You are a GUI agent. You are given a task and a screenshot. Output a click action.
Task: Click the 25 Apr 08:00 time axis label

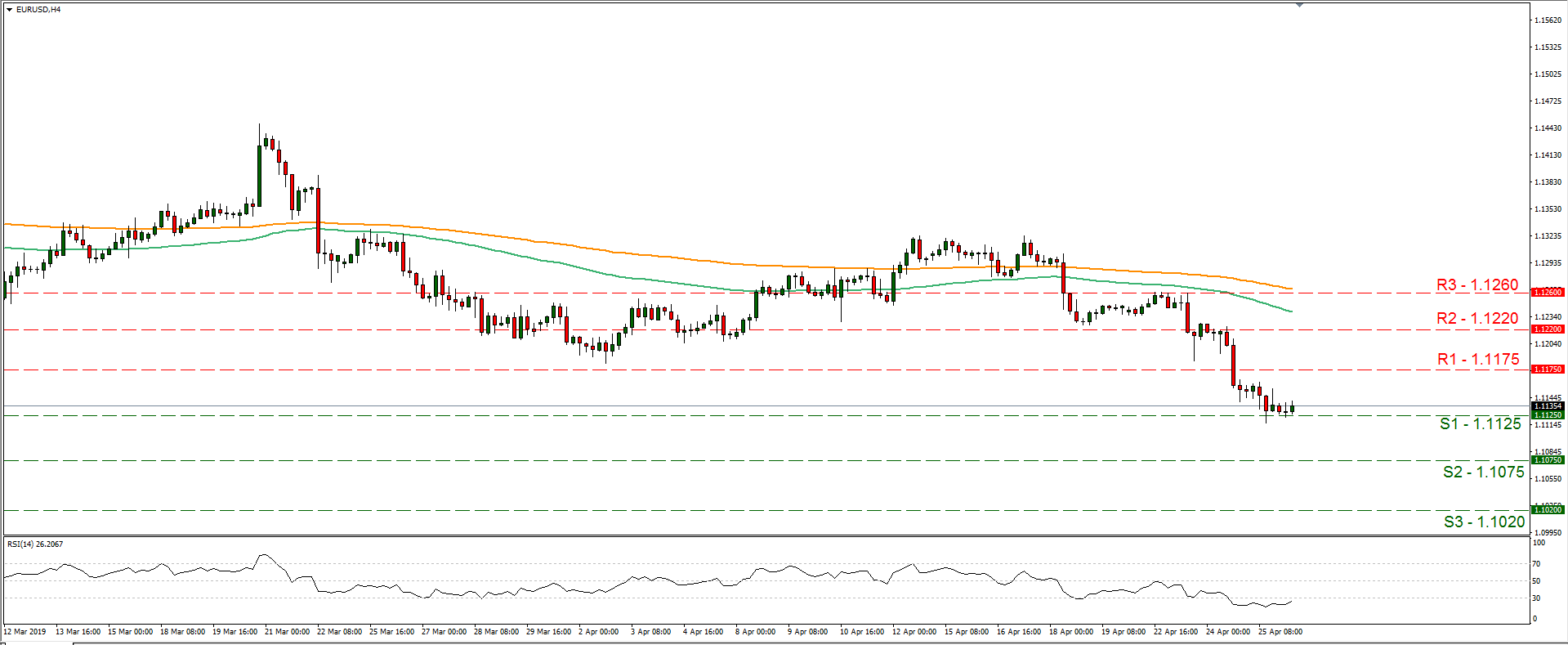(x=1281, y=632)
